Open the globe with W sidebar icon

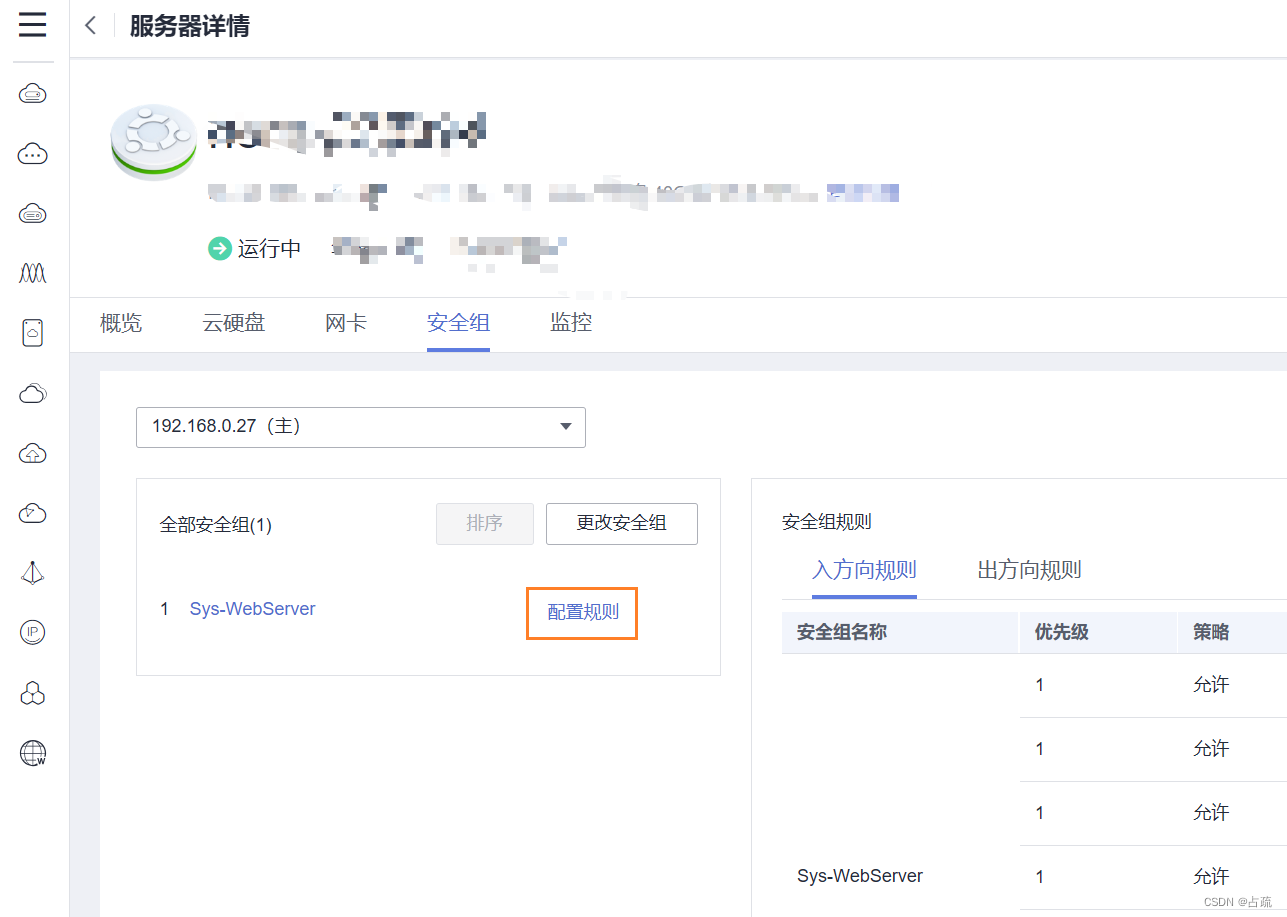(x=33, y=753)
